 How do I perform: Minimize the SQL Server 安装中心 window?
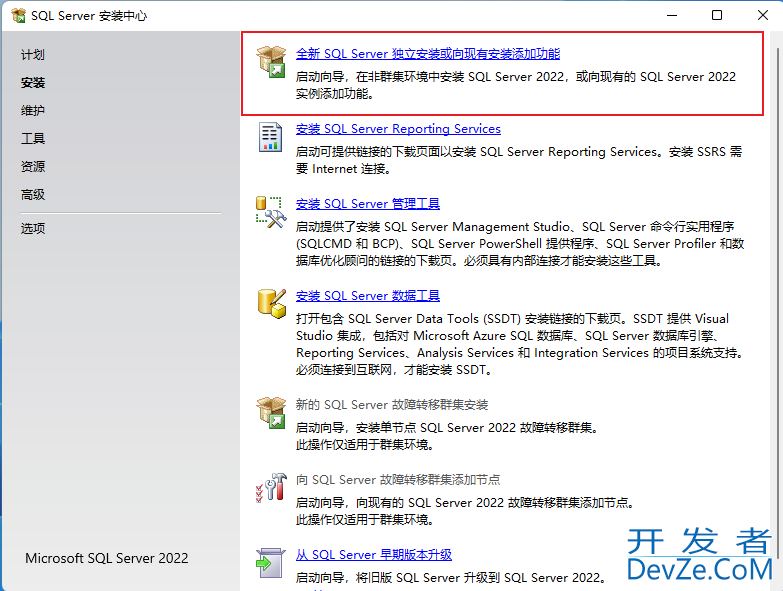pyautogui.click(x=672, y=15)
